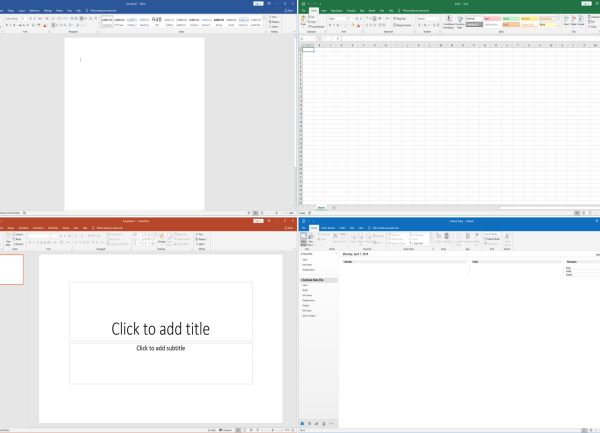Collapse the Favorites section in Outlook
The width and height of the screenshot is (600, 433).
click(302, 254)
